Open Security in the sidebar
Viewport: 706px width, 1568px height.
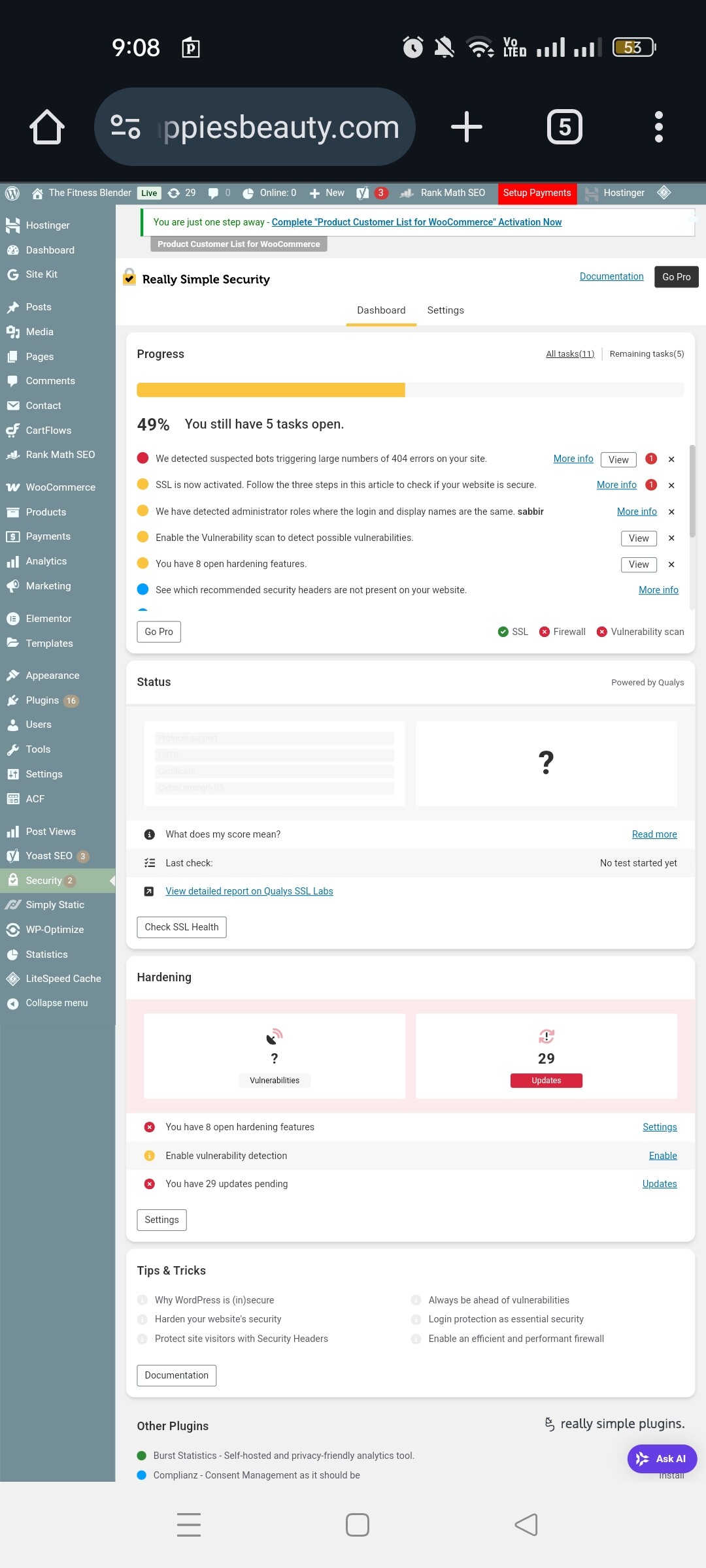(58, 881)
